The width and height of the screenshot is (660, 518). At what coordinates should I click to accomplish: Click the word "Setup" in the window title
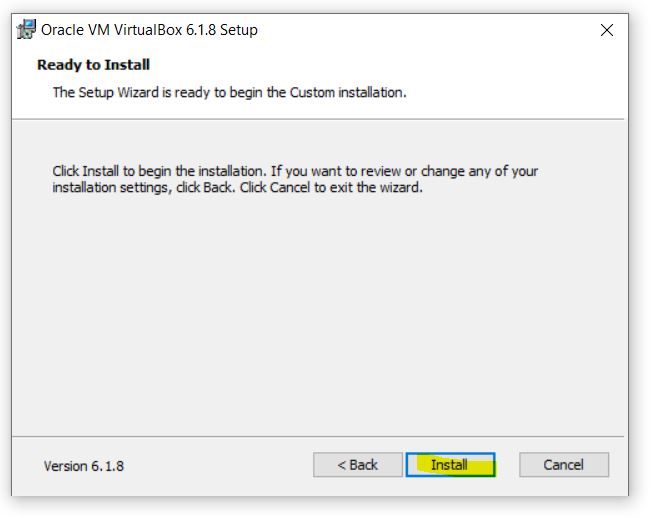tap(237, 30)
